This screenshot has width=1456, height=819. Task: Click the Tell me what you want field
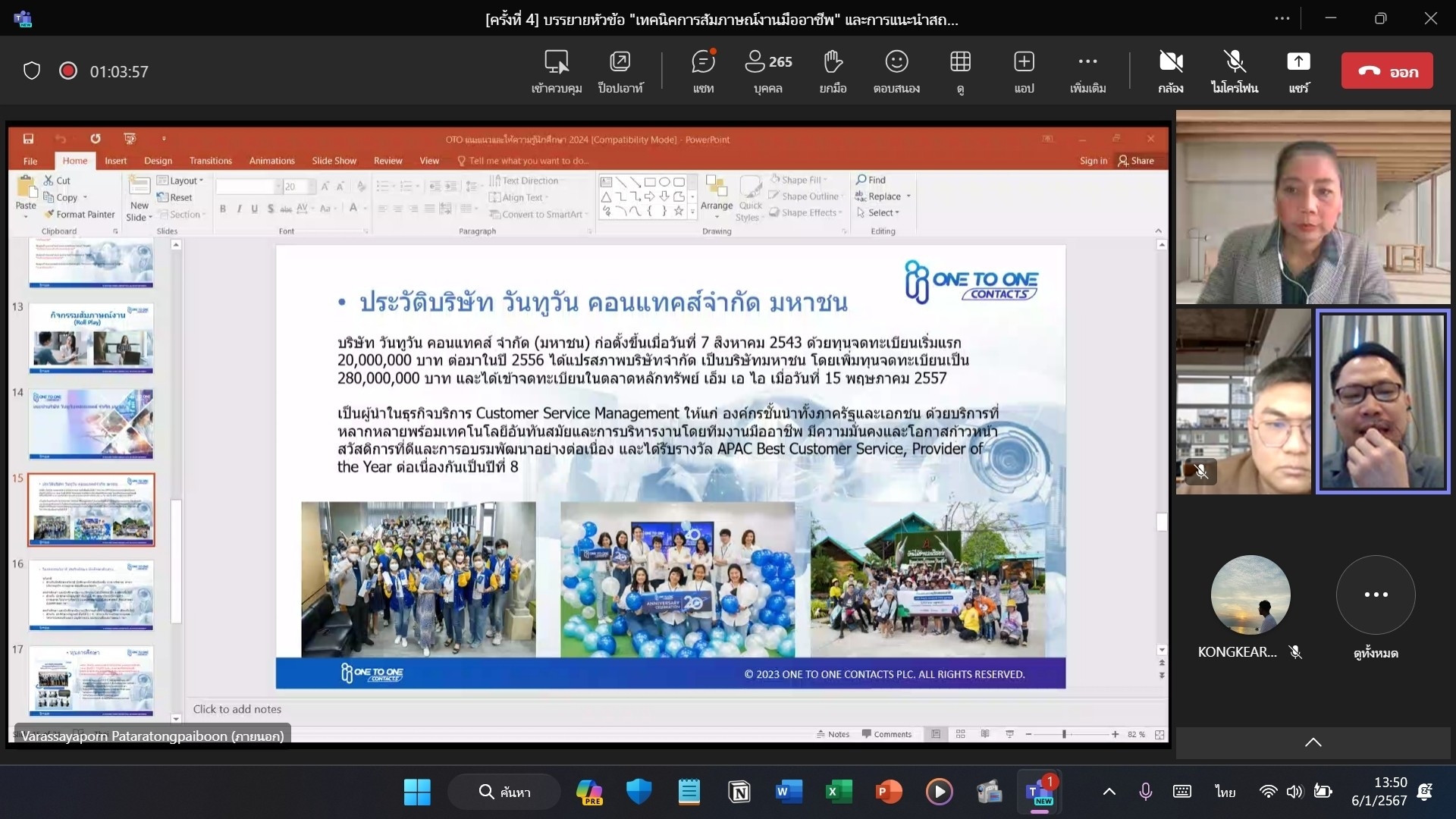pos(522,161)
